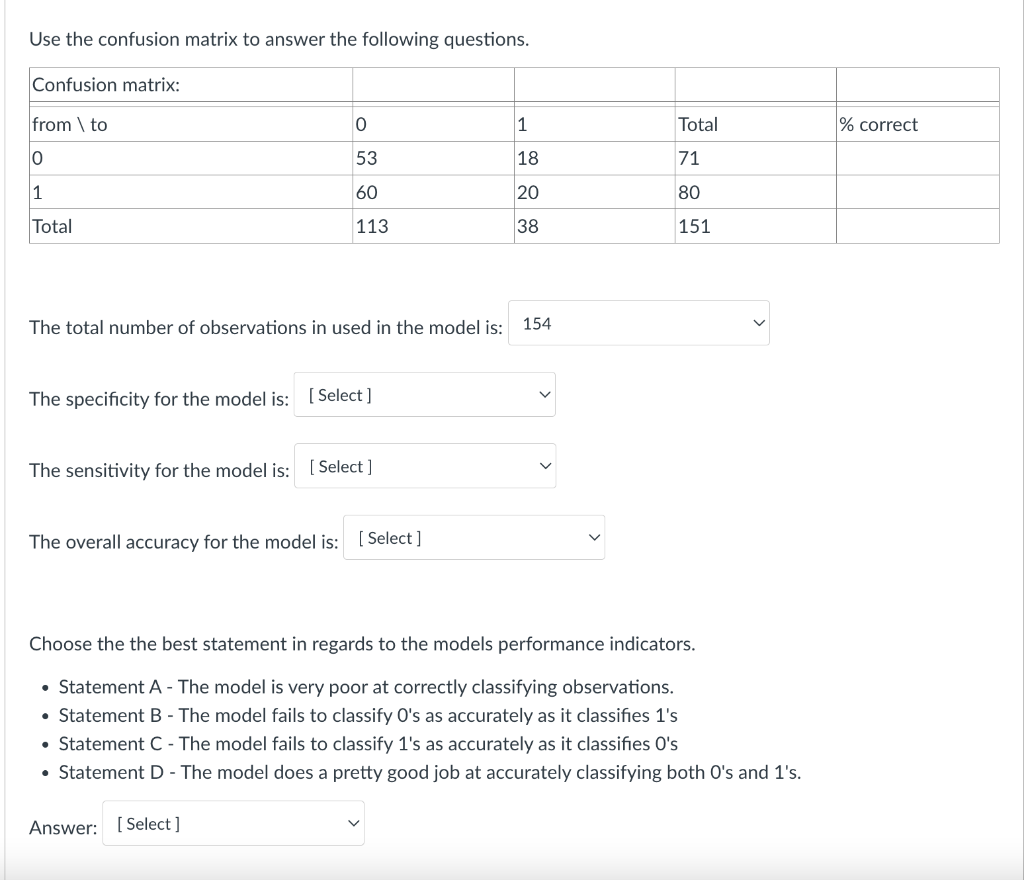
Task: Open the total observations dropdown showing 154
Action: 638,322
